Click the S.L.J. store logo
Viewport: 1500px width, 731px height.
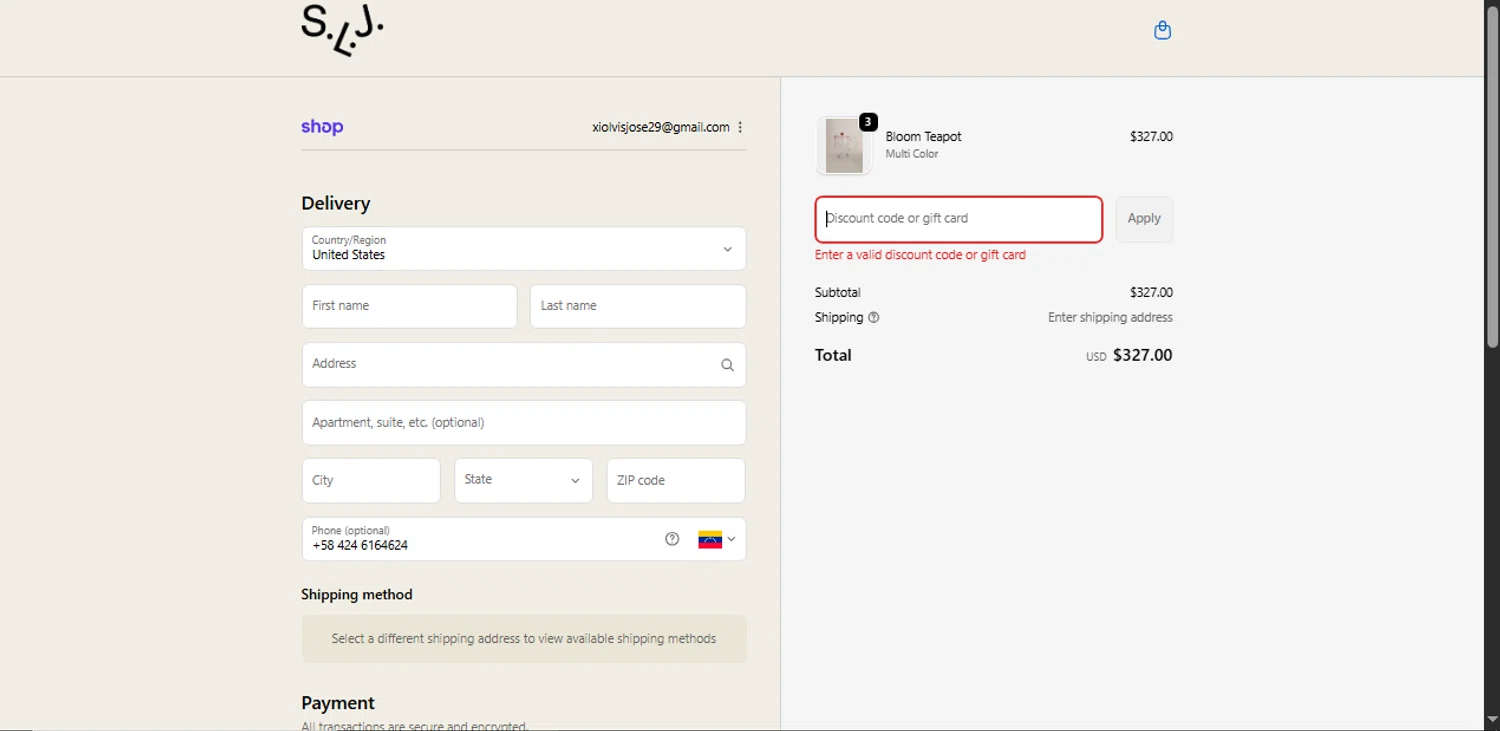point(342,30)
